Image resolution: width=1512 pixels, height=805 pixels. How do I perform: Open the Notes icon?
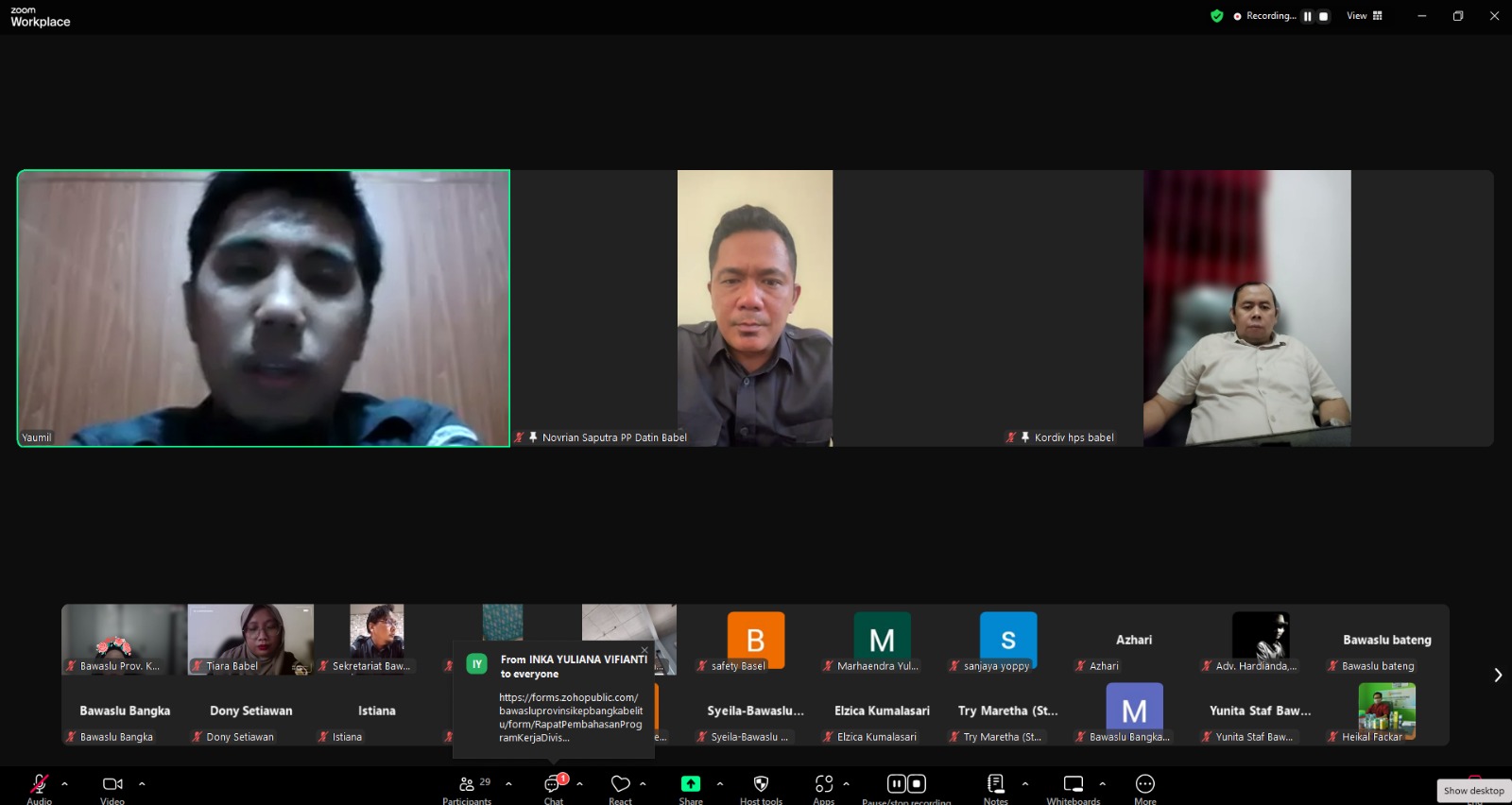(995, 784)
